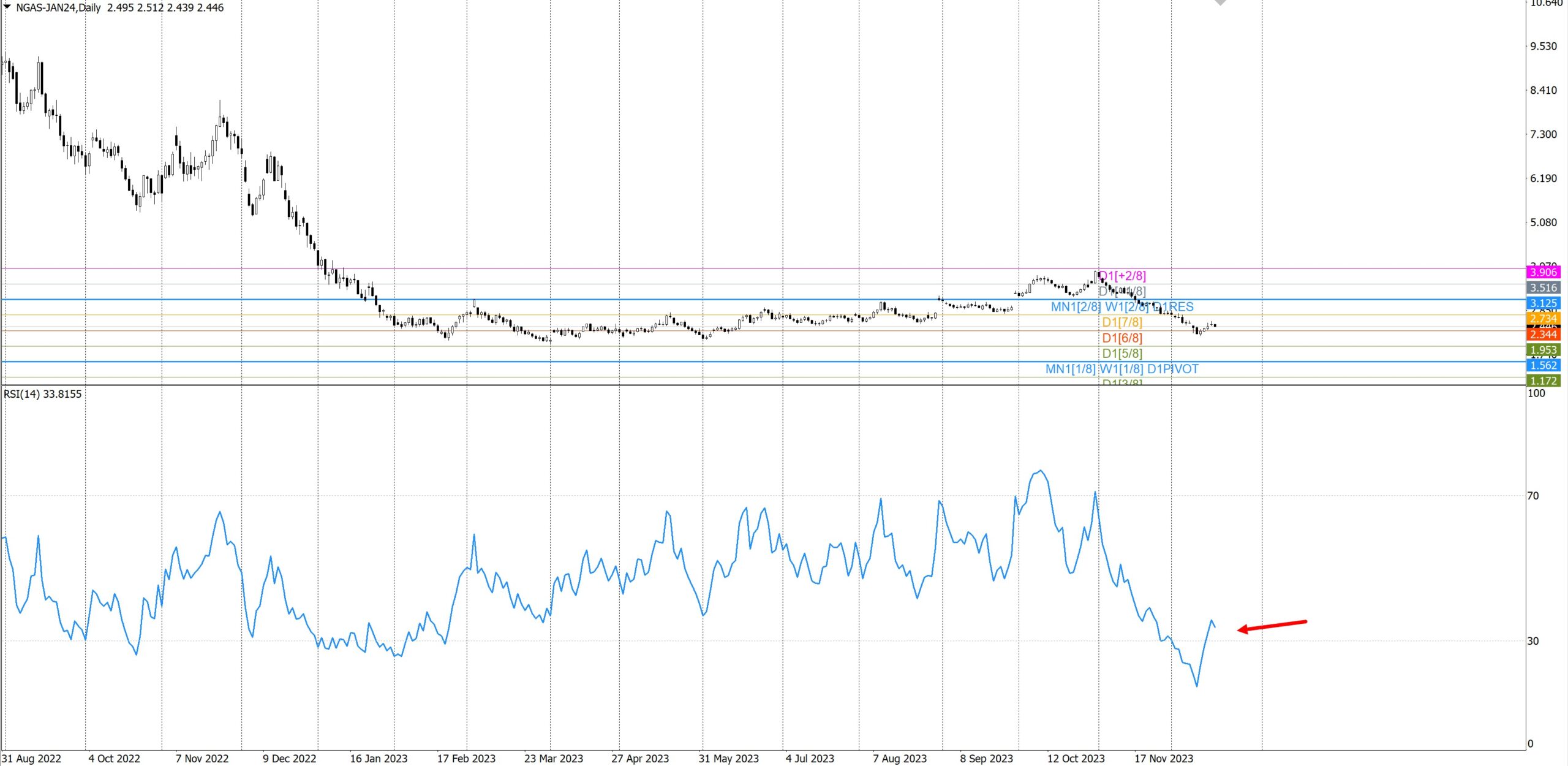Click the NGAS-JAN24,Daily chart title text
The image size is (1568, 766).
coord(58,7)
